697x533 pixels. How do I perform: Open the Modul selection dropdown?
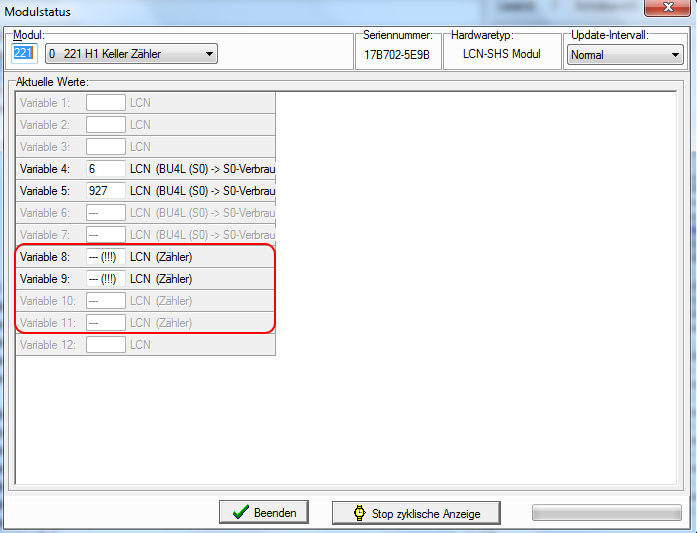click(209, 54)
